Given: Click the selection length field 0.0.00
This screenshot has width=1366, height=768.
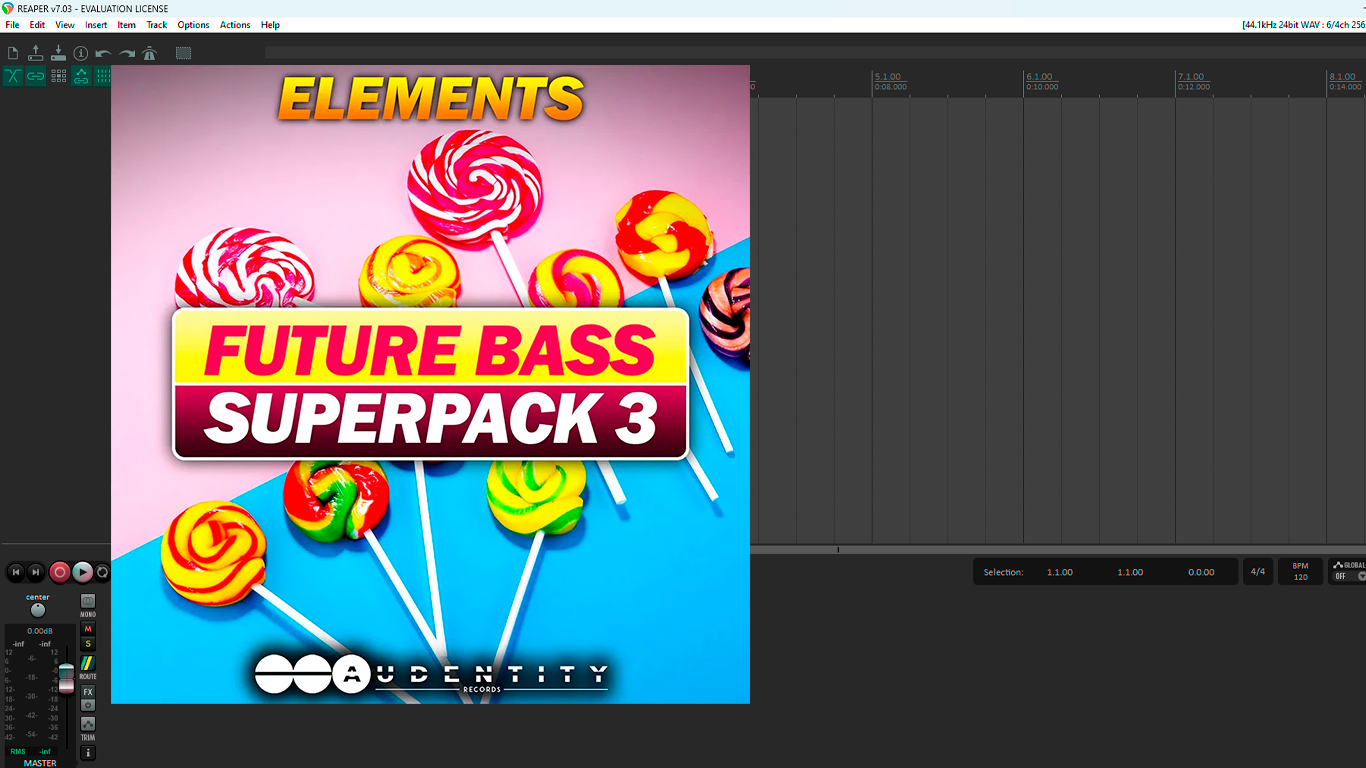Looking at the screenshot, I should tap(1201, 572).
